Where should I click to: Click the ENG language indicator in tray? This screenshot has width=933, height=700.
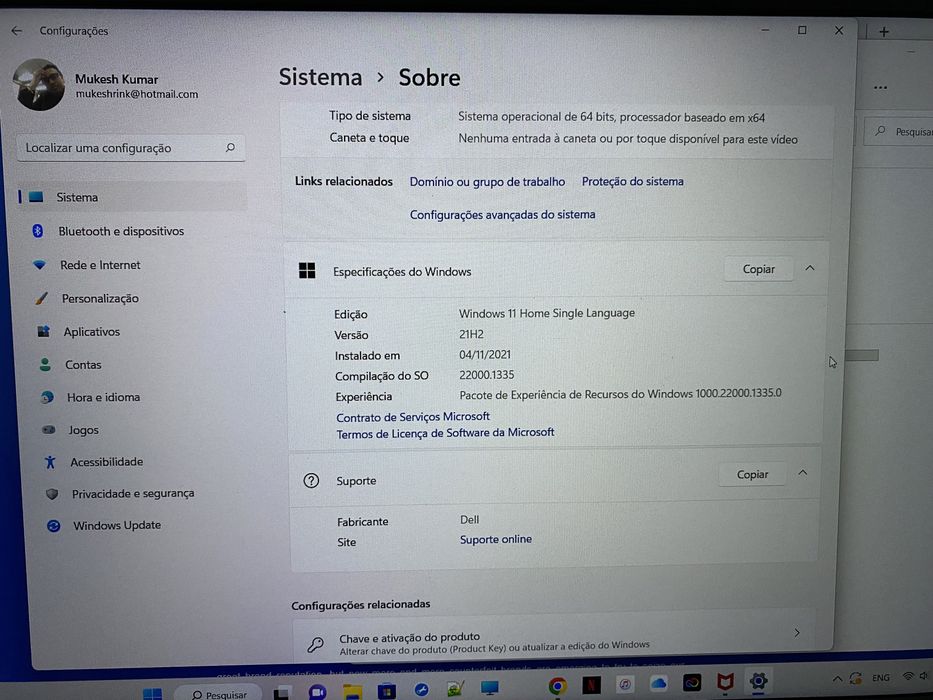(881, 677)
